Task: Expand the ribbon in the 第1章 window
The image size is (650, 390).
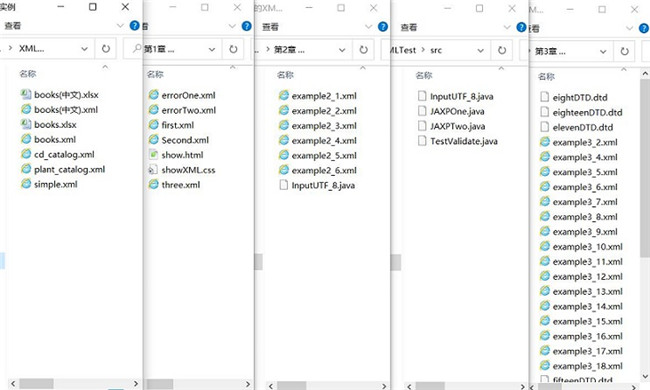Action: pos(232,26)
